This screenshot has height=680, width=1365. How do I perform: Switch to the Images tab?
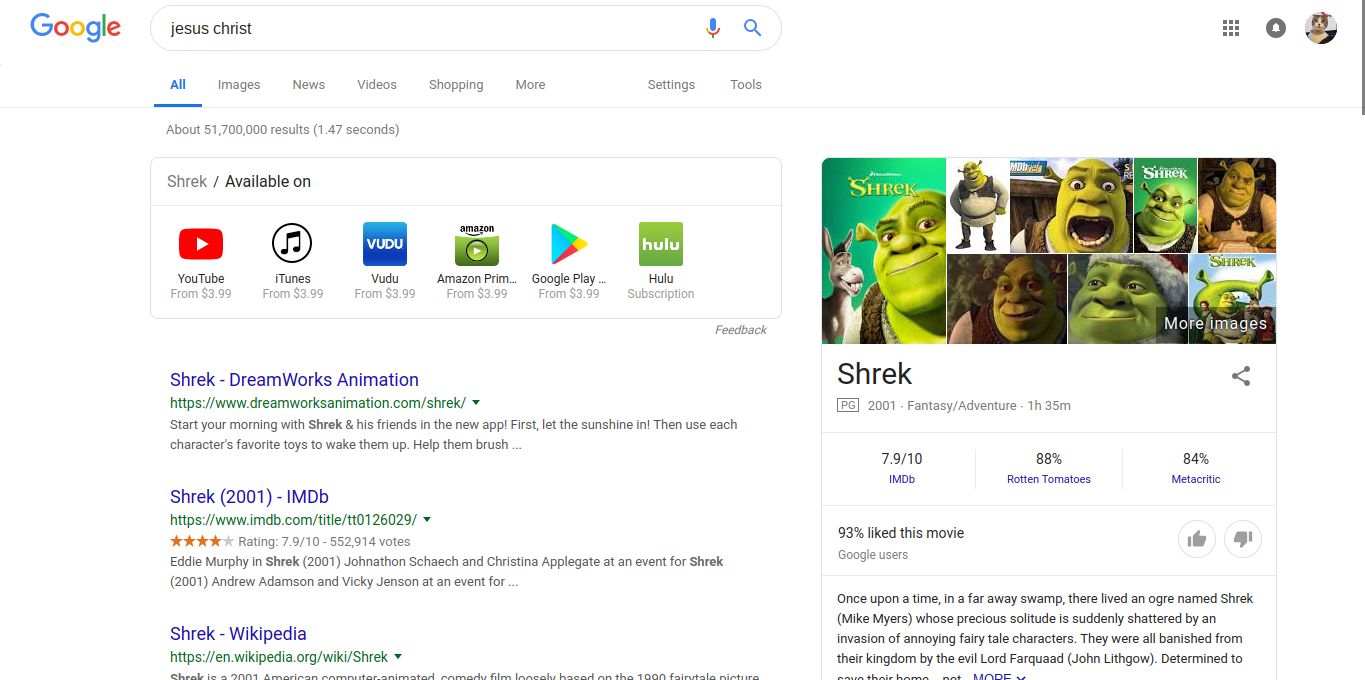click(239, 84)
